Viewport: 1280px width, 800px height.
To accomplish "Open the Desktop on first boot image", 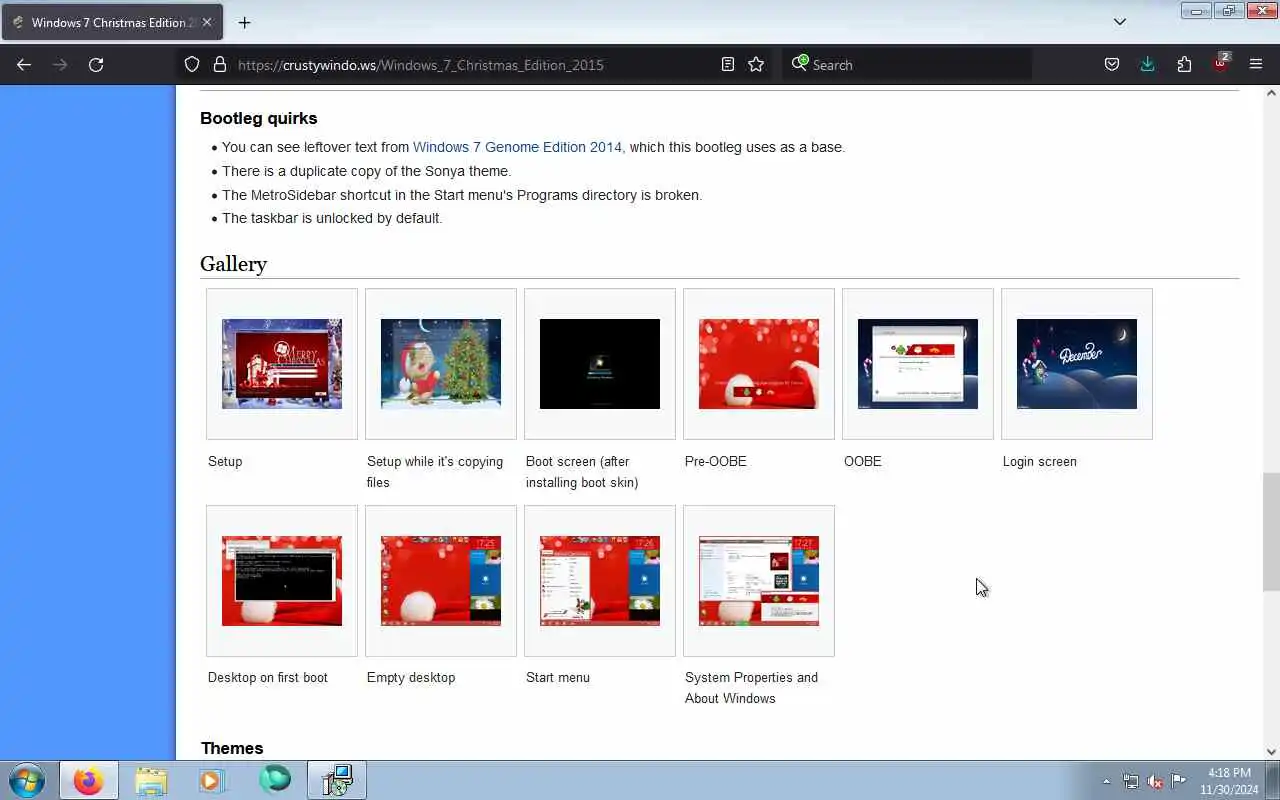I will tap(282, 581).
